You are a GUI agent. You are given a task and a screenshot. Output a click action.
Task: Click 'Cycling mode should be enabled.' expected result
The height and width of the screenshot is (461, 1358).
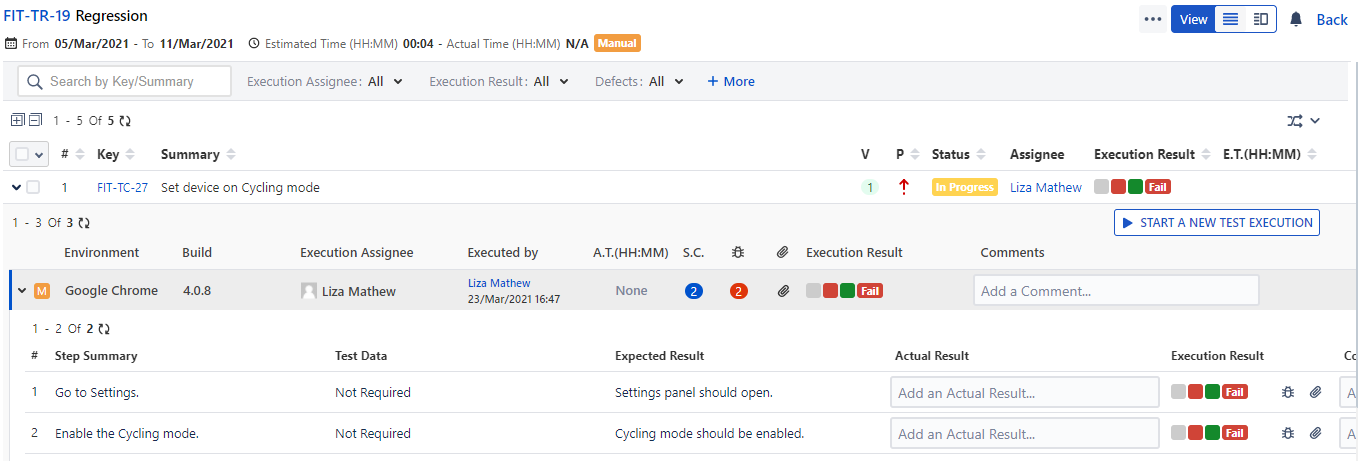coord(710,433)
